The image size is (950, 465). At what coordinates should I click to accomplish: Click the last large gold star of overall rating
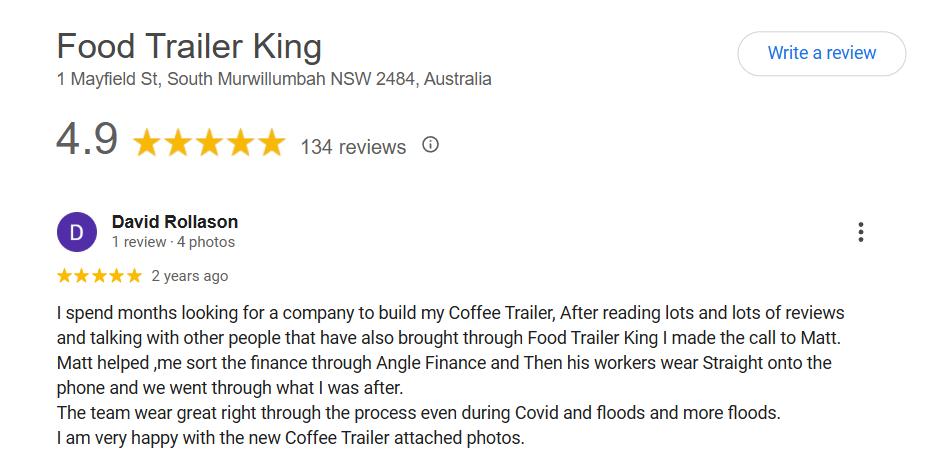click(x=271, y=143)
